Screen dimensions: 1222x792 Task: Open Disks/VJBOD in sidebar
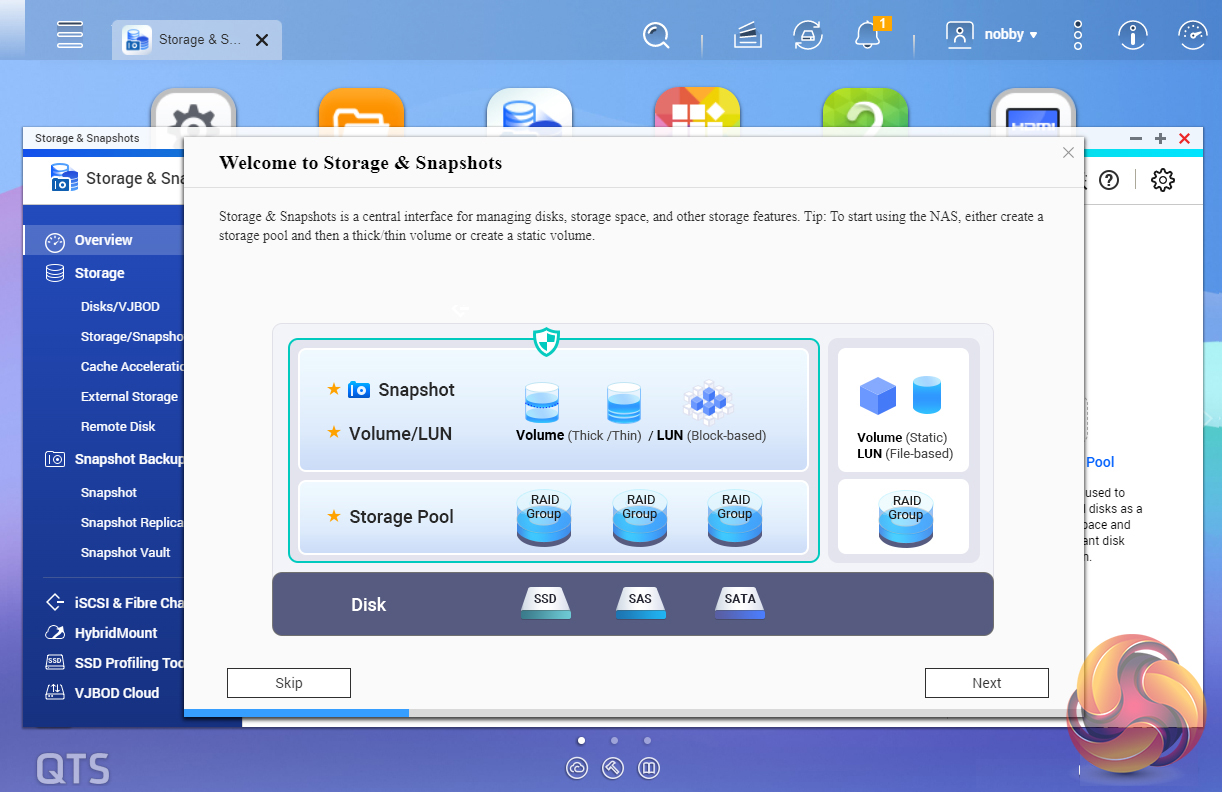[x=120, y=307]
